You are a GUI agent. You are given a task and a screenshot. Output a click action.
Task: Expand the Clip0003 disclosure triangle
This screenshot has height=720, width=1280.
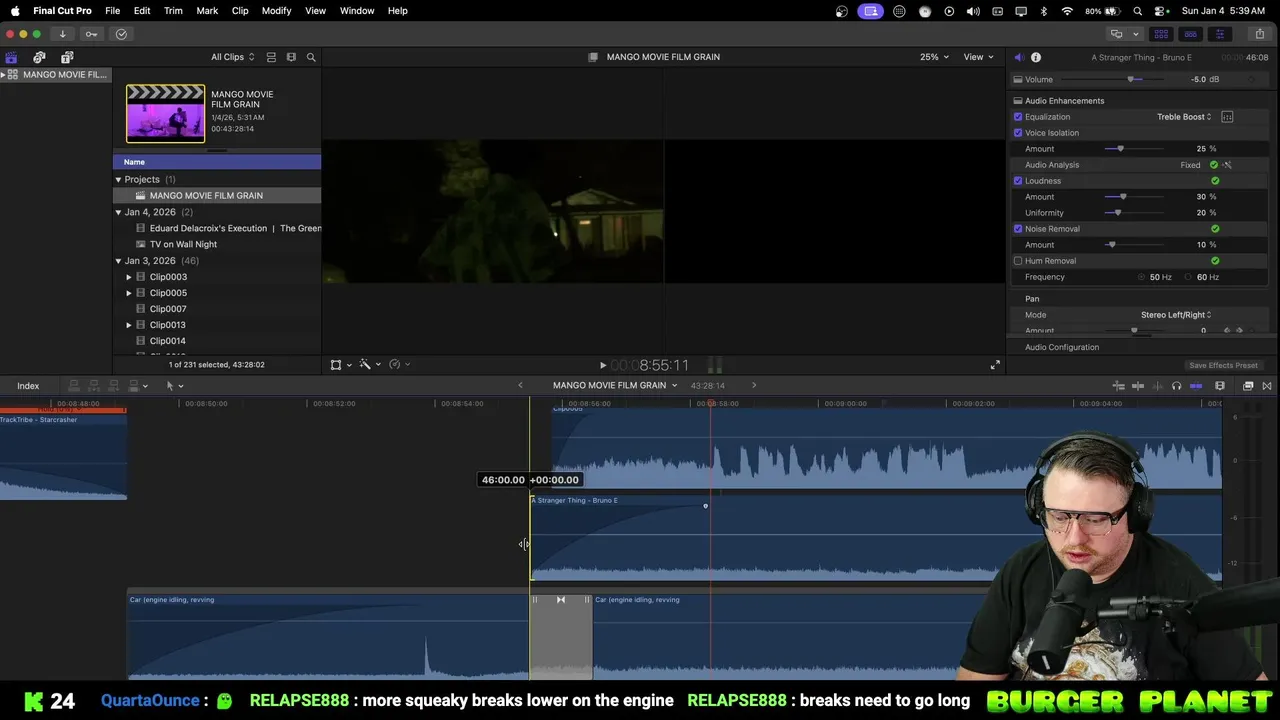click(129, 277)
